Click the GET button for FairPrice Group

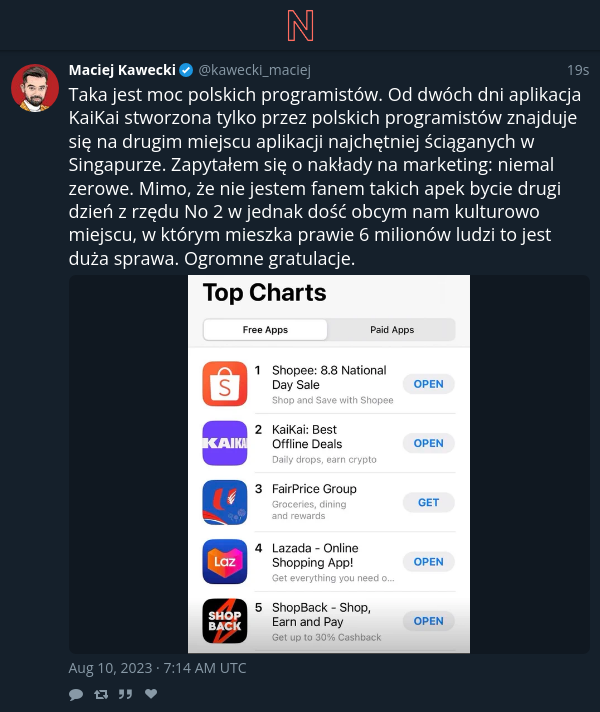(x=428, y=502)
